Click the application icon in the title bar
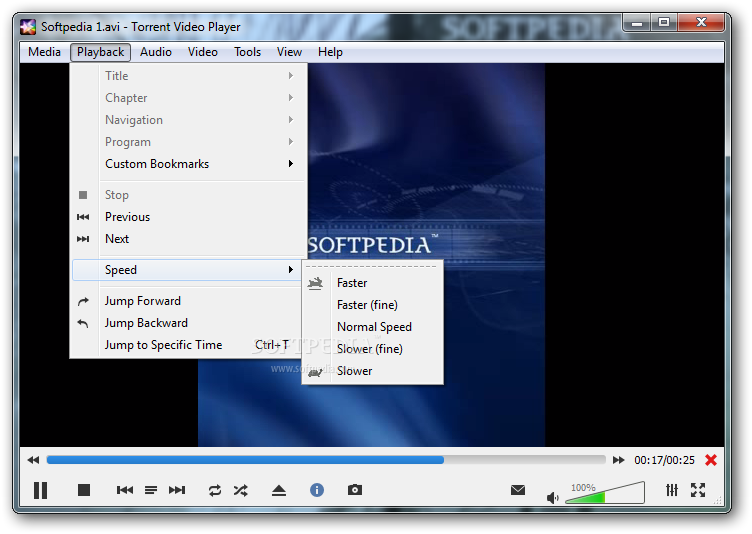752x534 pixels. (x=28, y=27)
